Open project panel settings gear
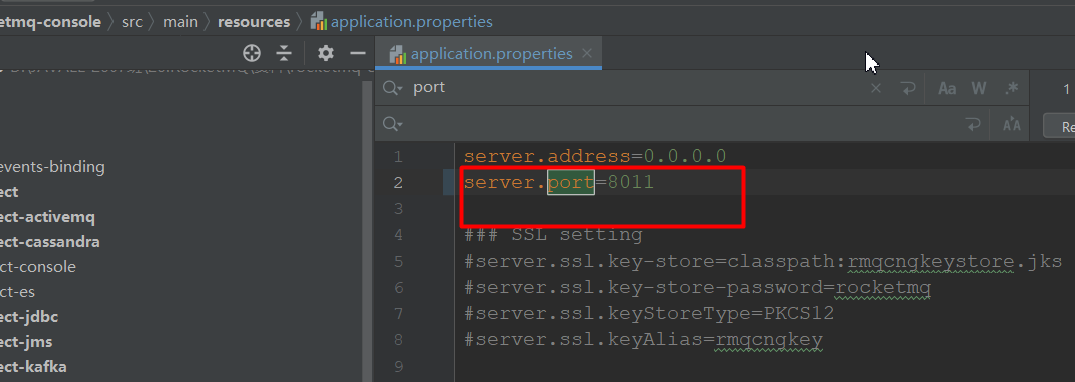 click(x=326, y=53)
